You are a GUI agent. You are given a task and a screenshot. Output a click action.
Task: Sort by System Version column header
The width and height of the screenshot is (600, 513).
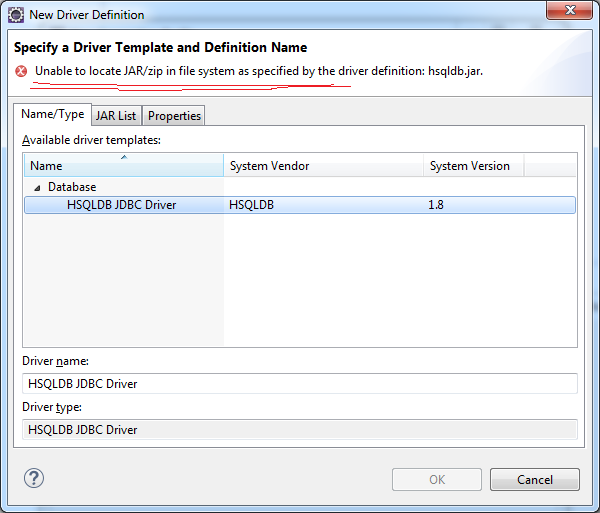[x=474, y=165]
